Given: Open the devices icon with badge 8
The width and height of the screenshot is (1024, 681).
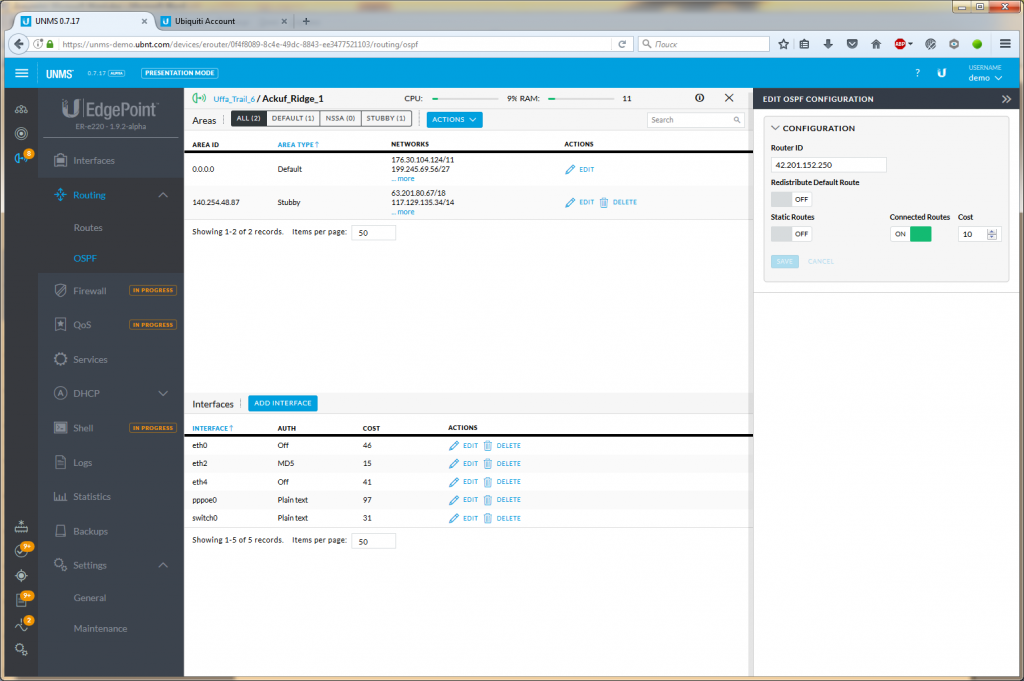Looking at the screenshot, I should [22, 158].
